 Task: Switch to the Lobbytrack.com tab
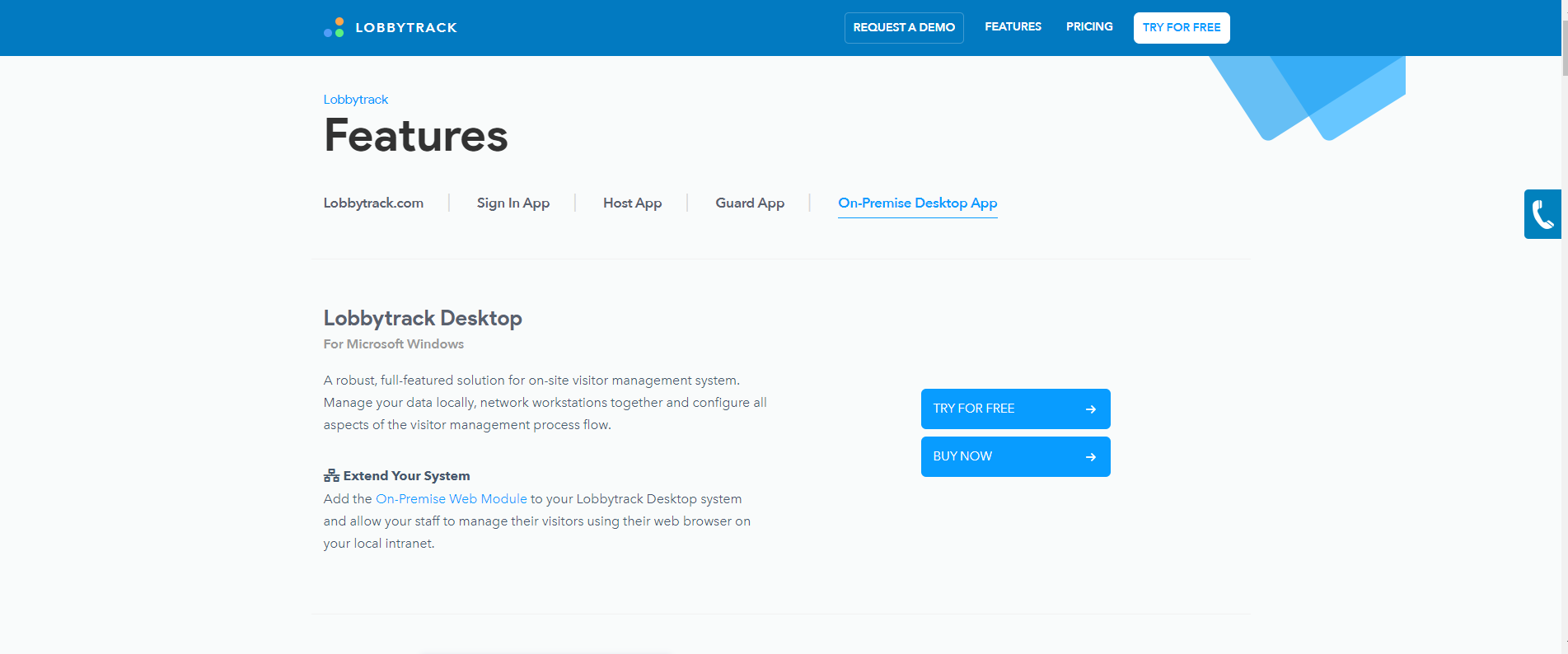pyautogui.click(x=373, y=203)
